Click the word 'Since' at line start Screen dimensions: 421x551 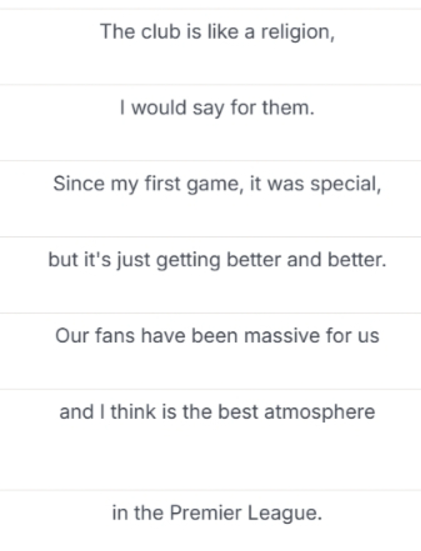click(x=79, y=184)
